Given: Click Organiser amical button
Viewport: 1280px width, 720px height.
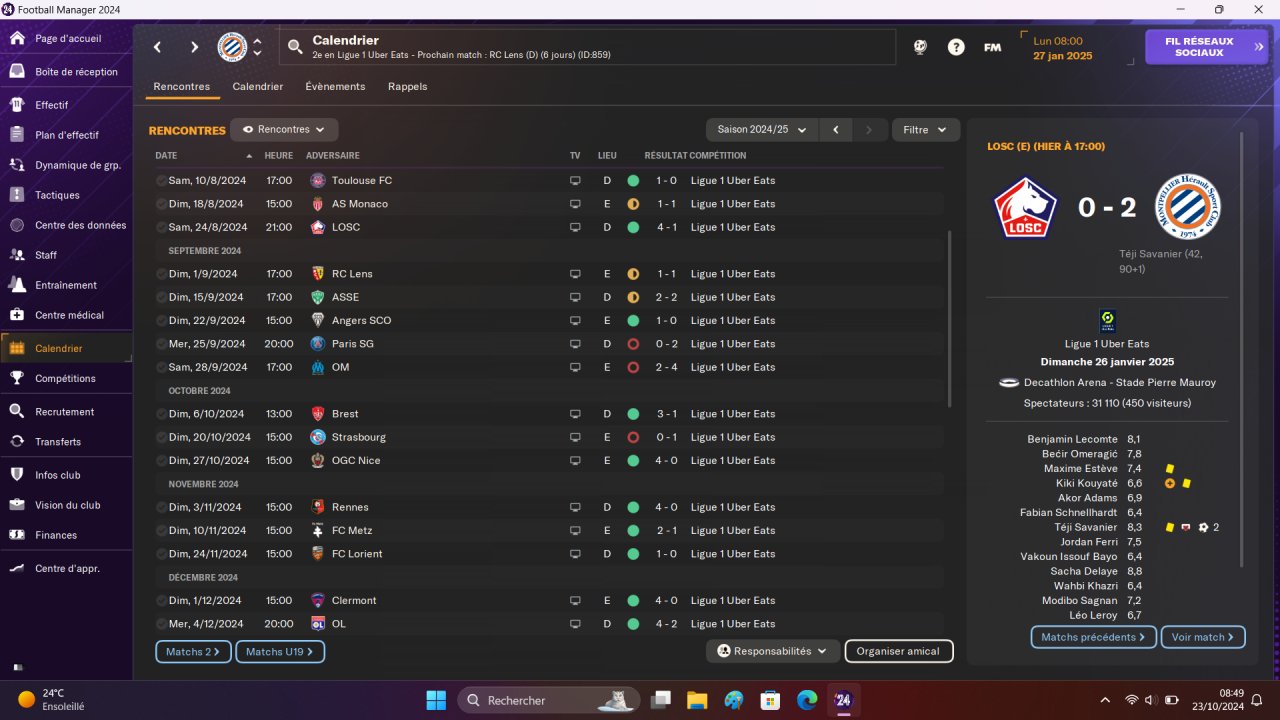Looking at the screenshot, I should pos(899,651).
